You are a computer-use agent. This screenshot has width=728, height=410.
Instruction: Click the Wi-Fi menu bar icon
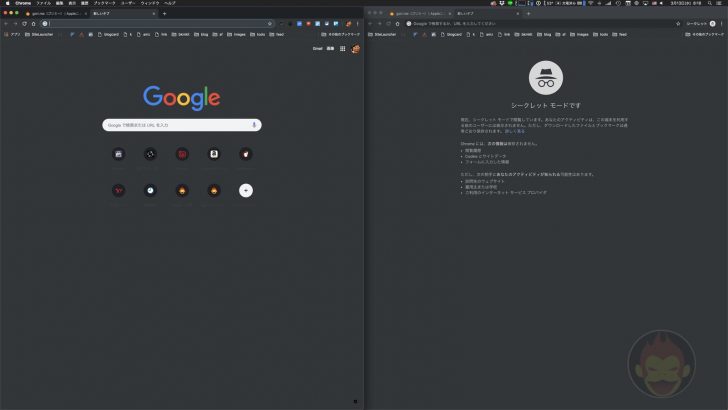click(x=591, y=3)
